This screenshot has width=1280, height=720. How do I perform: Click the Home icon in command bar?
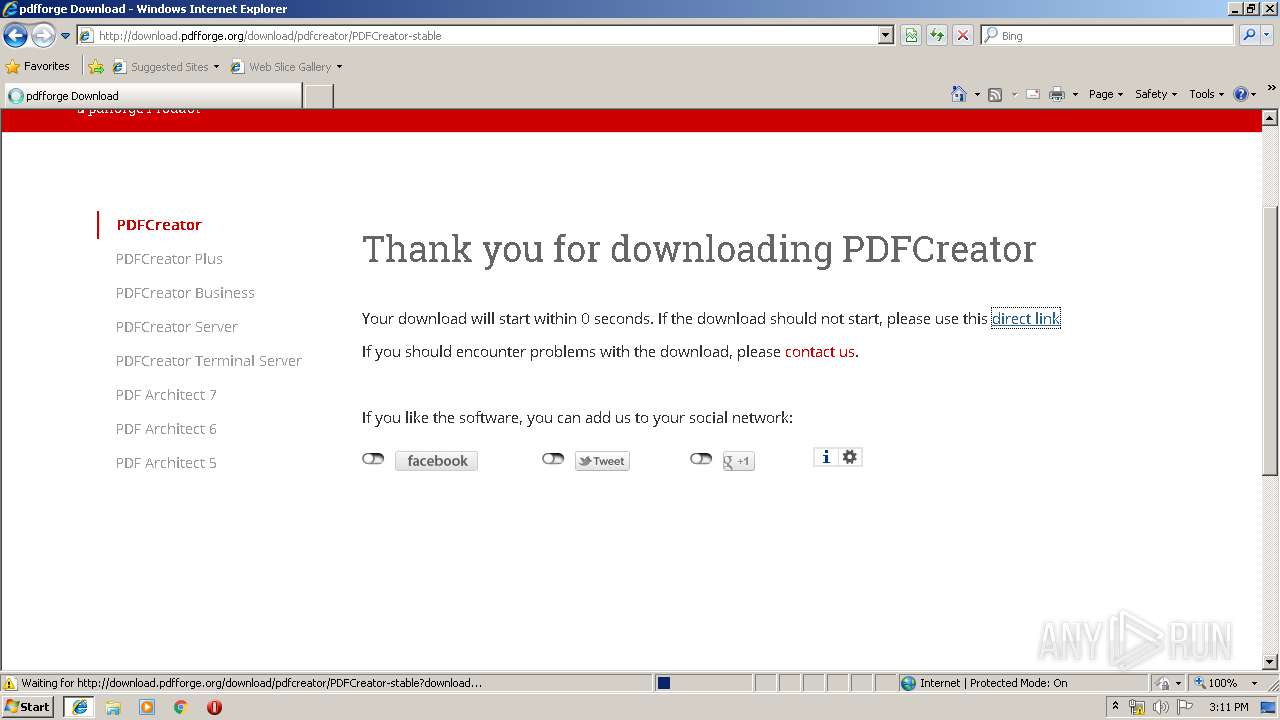(x=959, y=94)
